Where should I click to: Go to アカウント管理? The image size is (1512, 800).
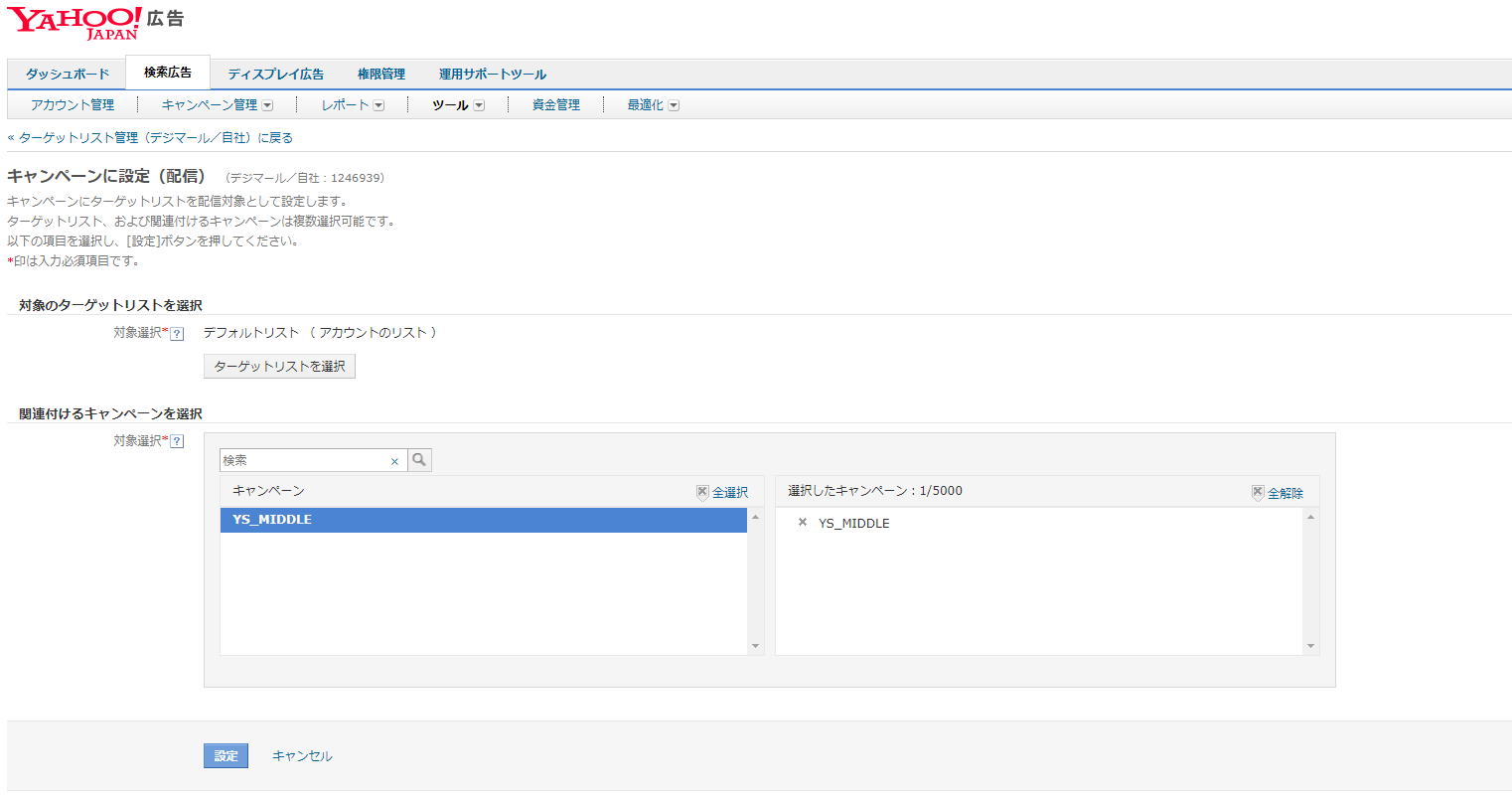tap(73, 105)
